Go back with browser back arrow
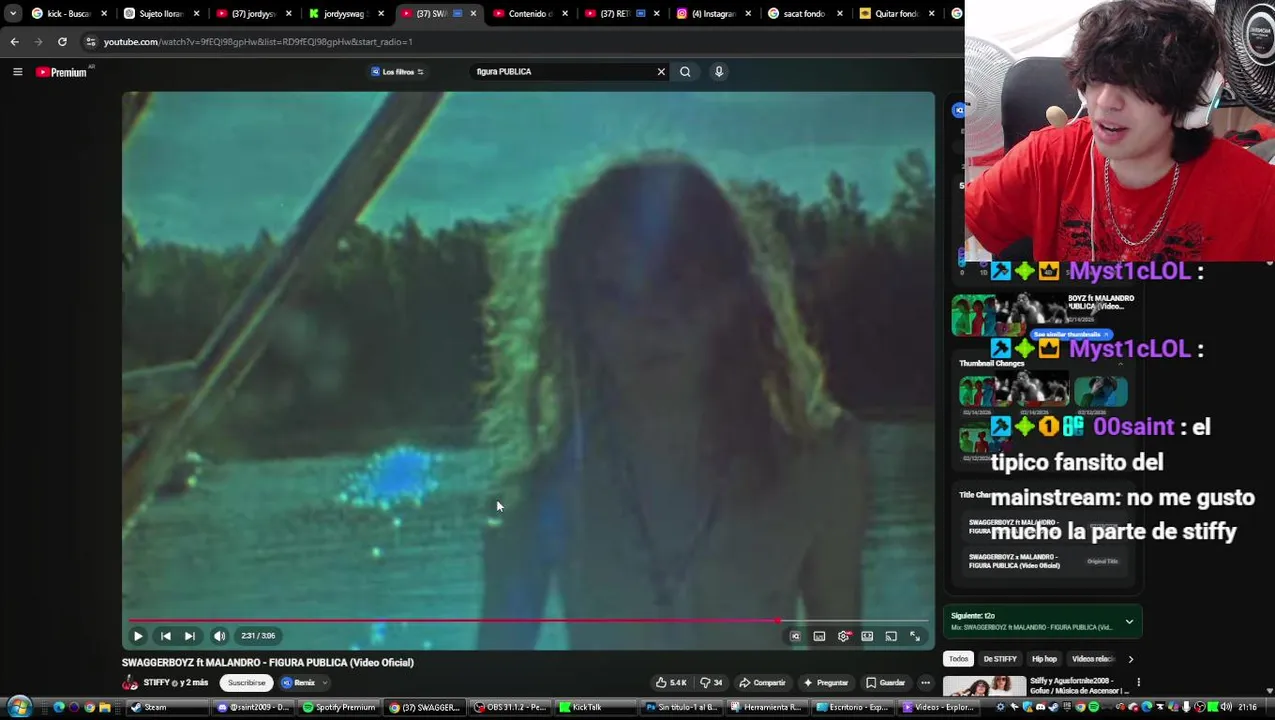 14,42
